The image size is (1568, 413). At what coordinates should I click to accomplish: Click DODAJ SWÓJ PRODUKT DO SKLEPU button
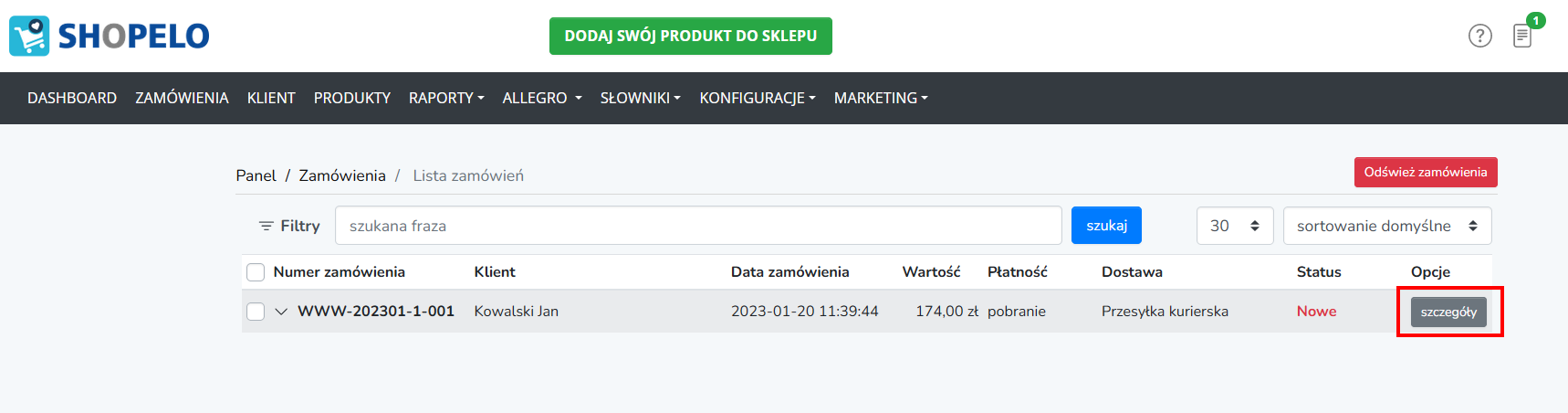click(x=691, y=36)
